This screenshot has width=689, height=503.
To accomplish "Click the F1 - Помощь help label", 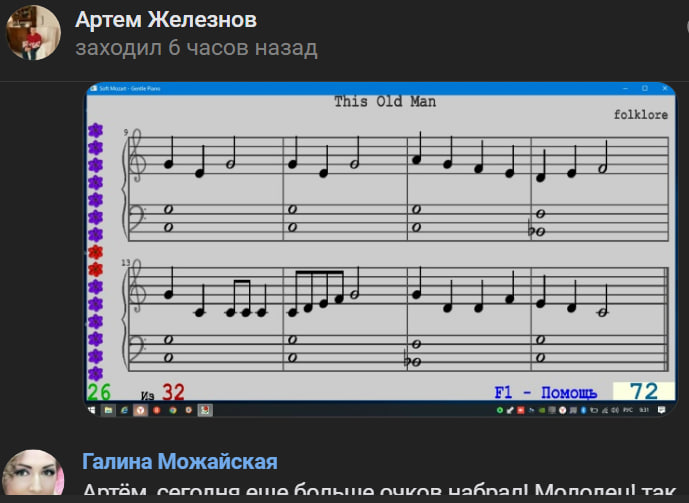I will [545, 392].
